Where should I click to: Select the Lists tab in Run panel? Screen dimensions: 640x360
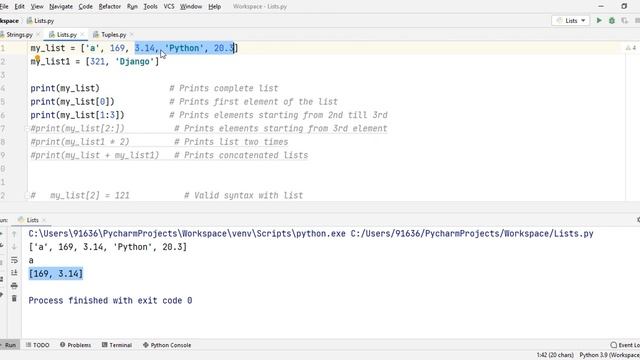coord(32,220)
